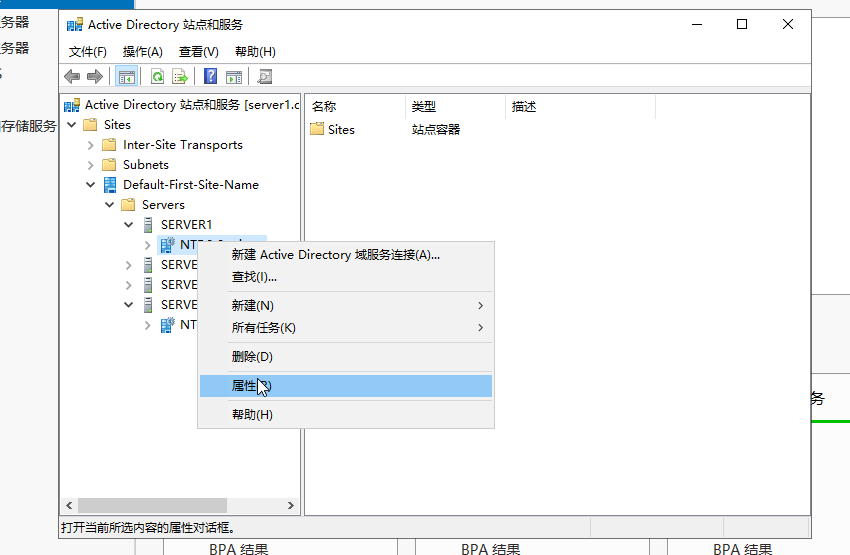Click the Refresh toolbar icon
850x555 pixels.
point(157,76)
